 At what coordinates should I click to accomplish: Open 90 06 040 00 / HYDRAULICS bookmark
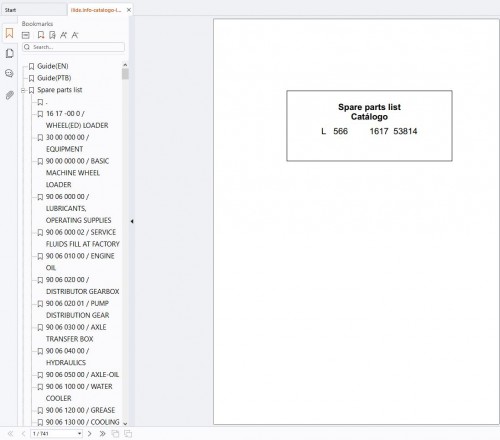point(67,357)
